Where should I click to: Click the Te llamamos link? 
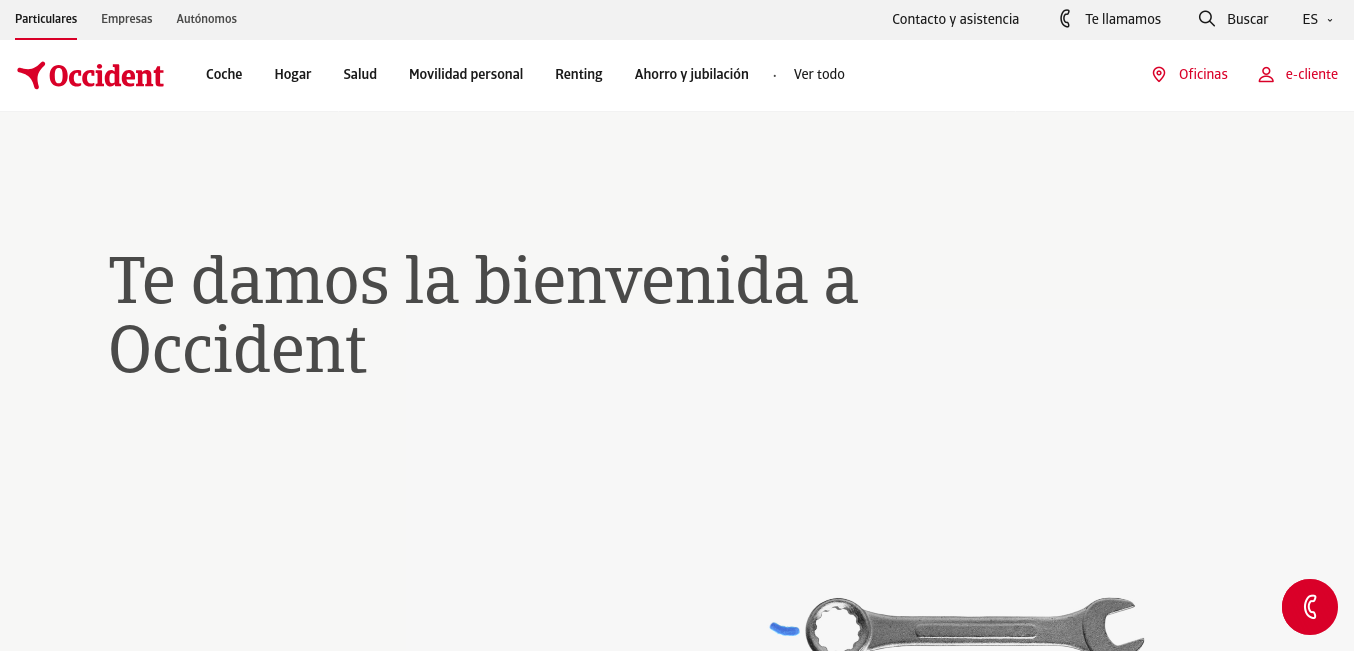click(1123, 19)
